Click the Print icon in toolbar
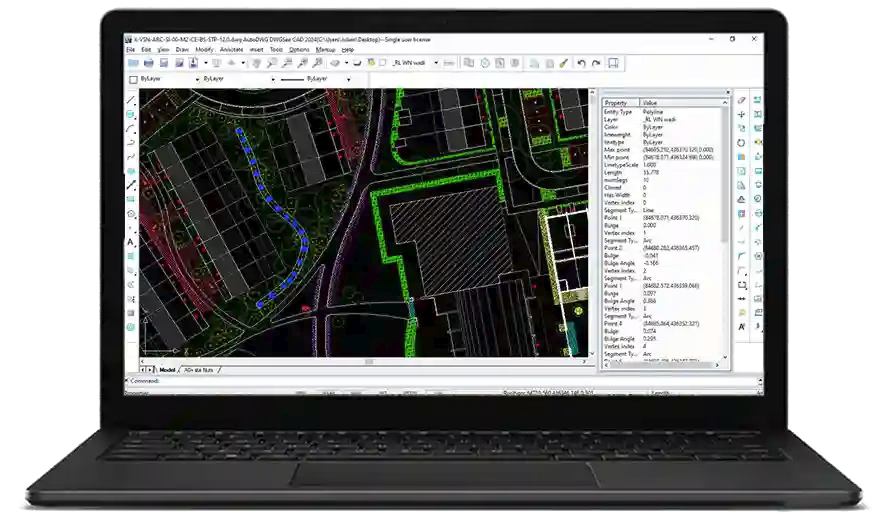This screenshot has height=518, width=888. (148, 63)
